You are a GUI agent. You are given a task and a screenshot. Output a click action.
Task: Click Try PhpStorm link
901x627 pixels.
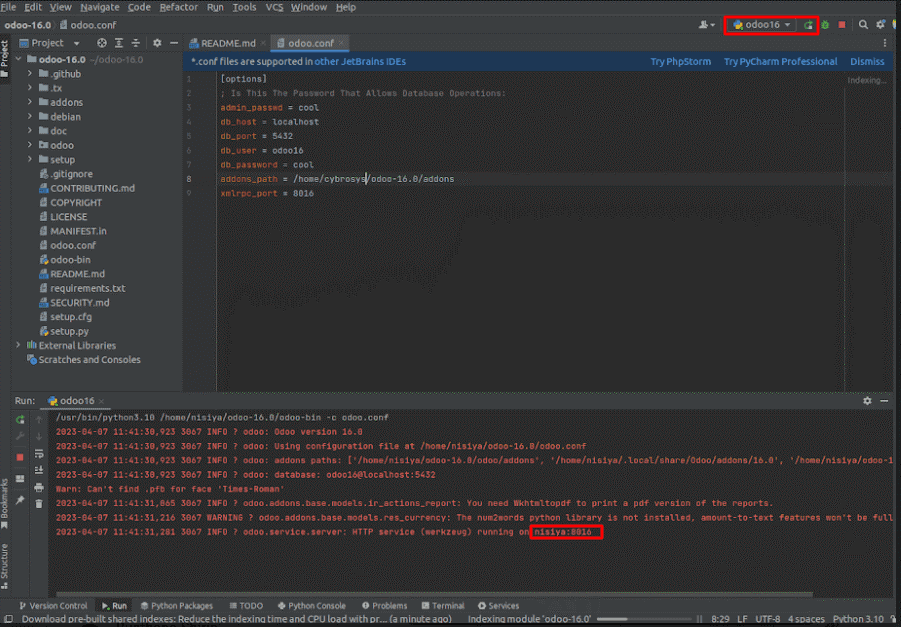coord(680,61)
